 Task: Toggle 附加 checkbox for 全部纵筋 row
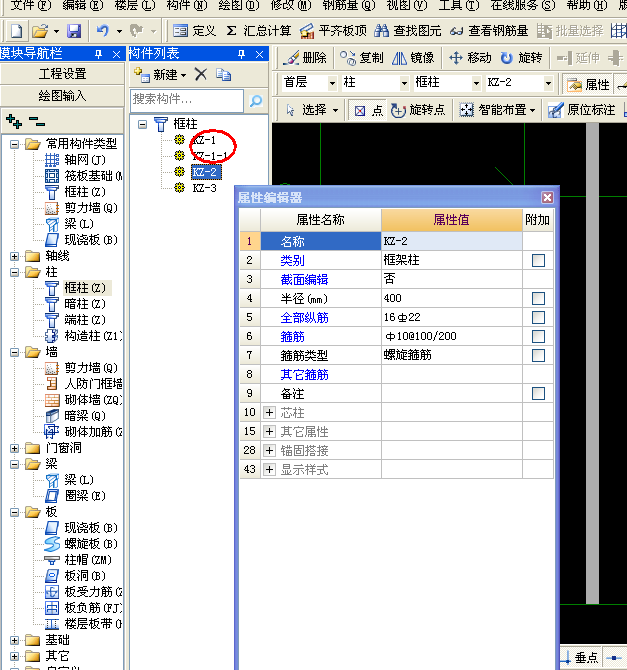coord(538,317)
